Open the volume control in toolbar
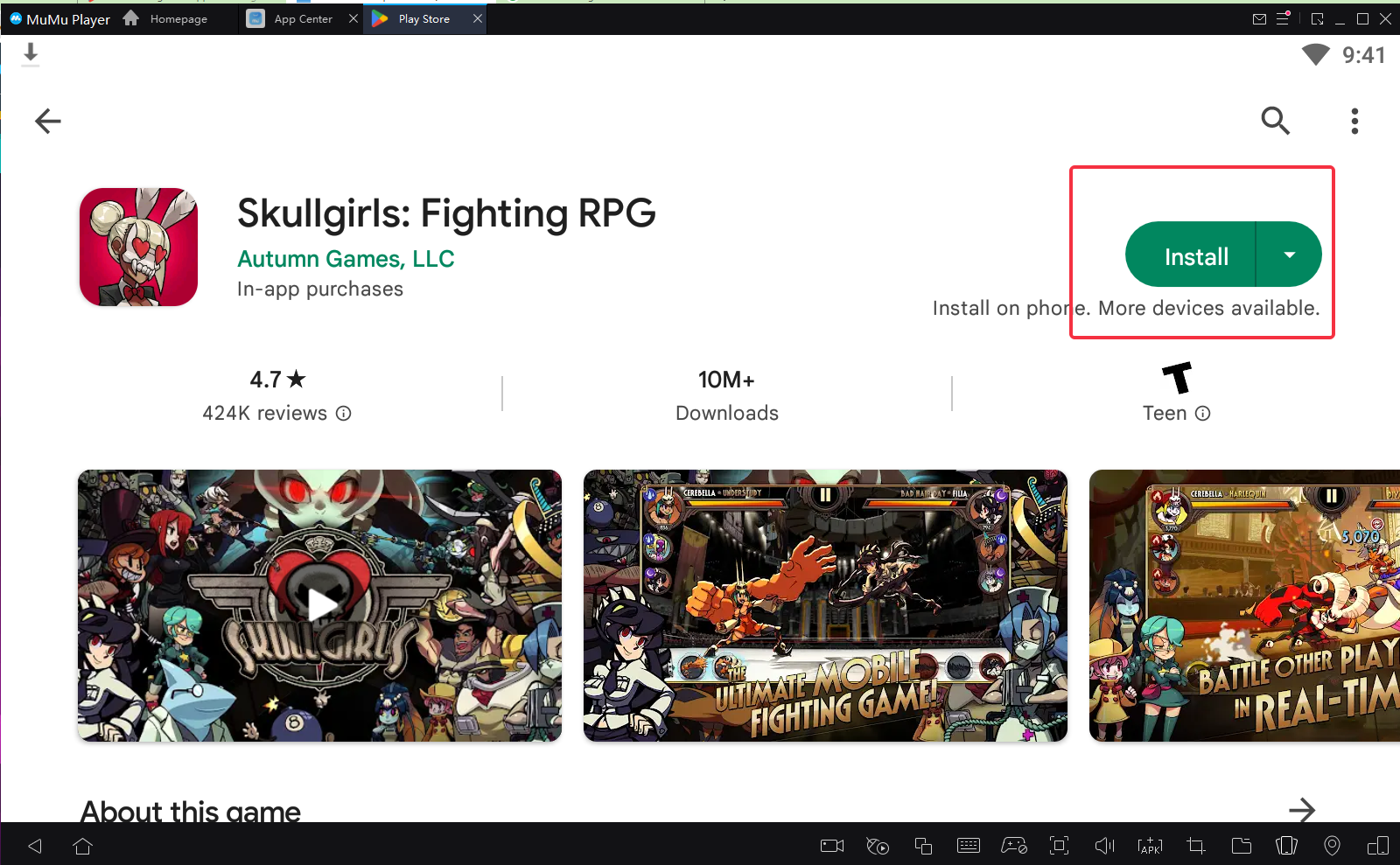The height and width of the screenshot is (865, 1400). (1105, 846)
